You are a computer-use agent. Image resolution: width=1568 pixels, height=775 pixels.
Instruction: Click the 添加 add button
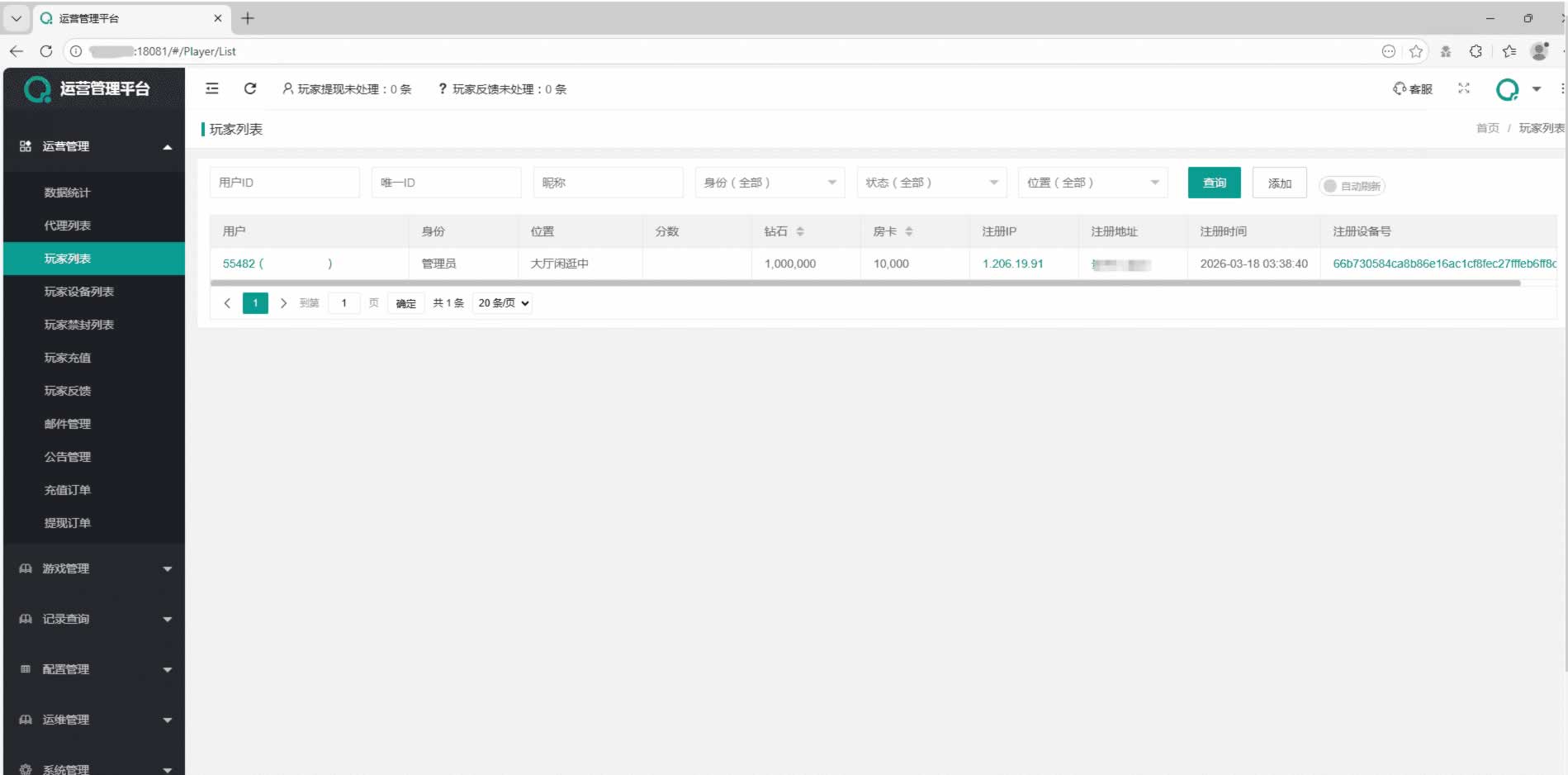tap(1279, 183)
